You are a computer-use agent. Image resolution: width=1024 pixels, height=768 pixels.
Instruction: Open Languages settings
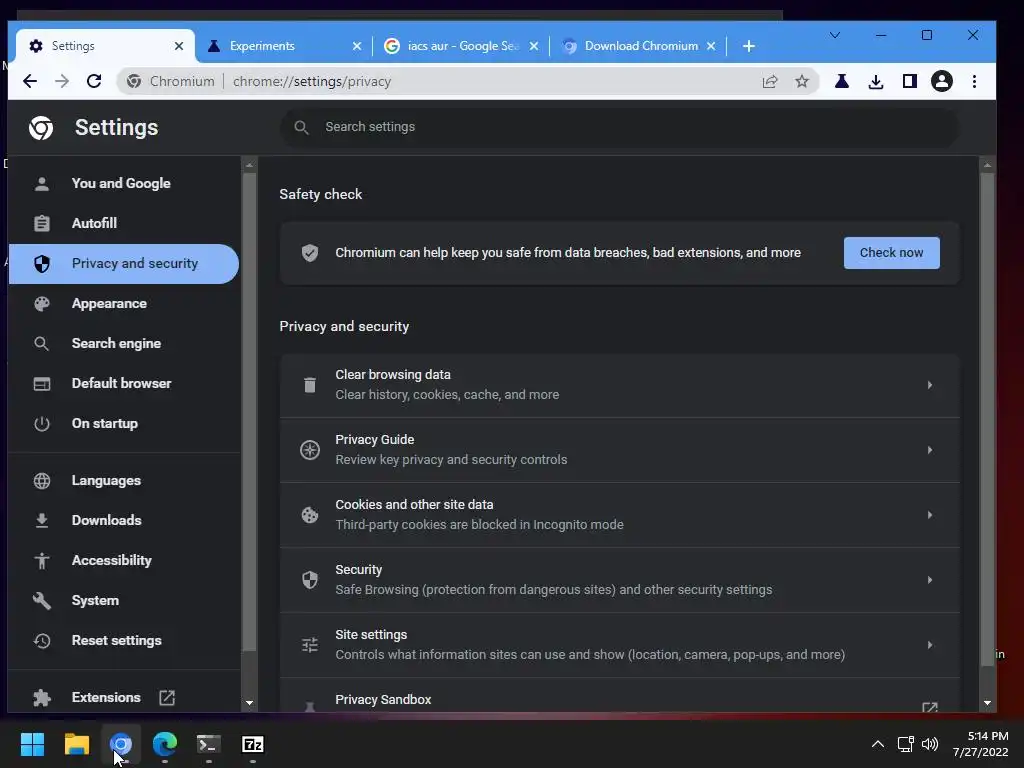124,481
